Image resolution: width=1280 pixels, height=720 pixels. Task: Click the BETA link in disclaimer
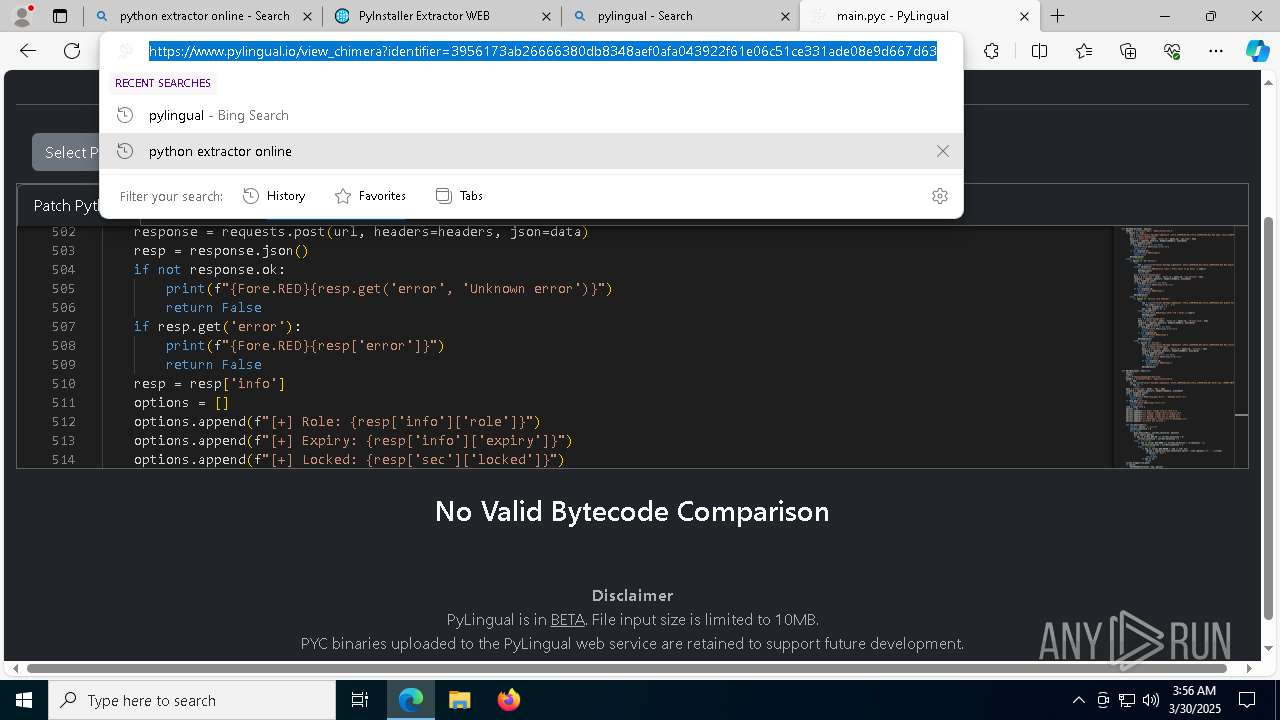tap(567, 620)
